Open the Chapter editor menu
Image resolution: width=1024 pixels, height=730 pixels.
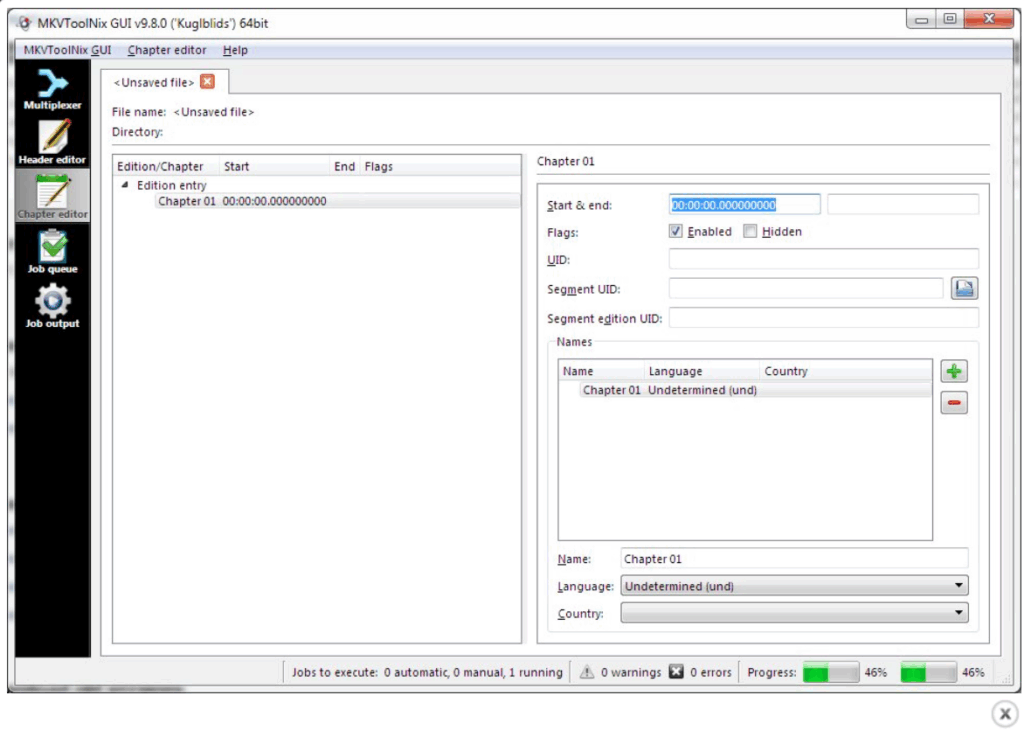pos(168,50)
